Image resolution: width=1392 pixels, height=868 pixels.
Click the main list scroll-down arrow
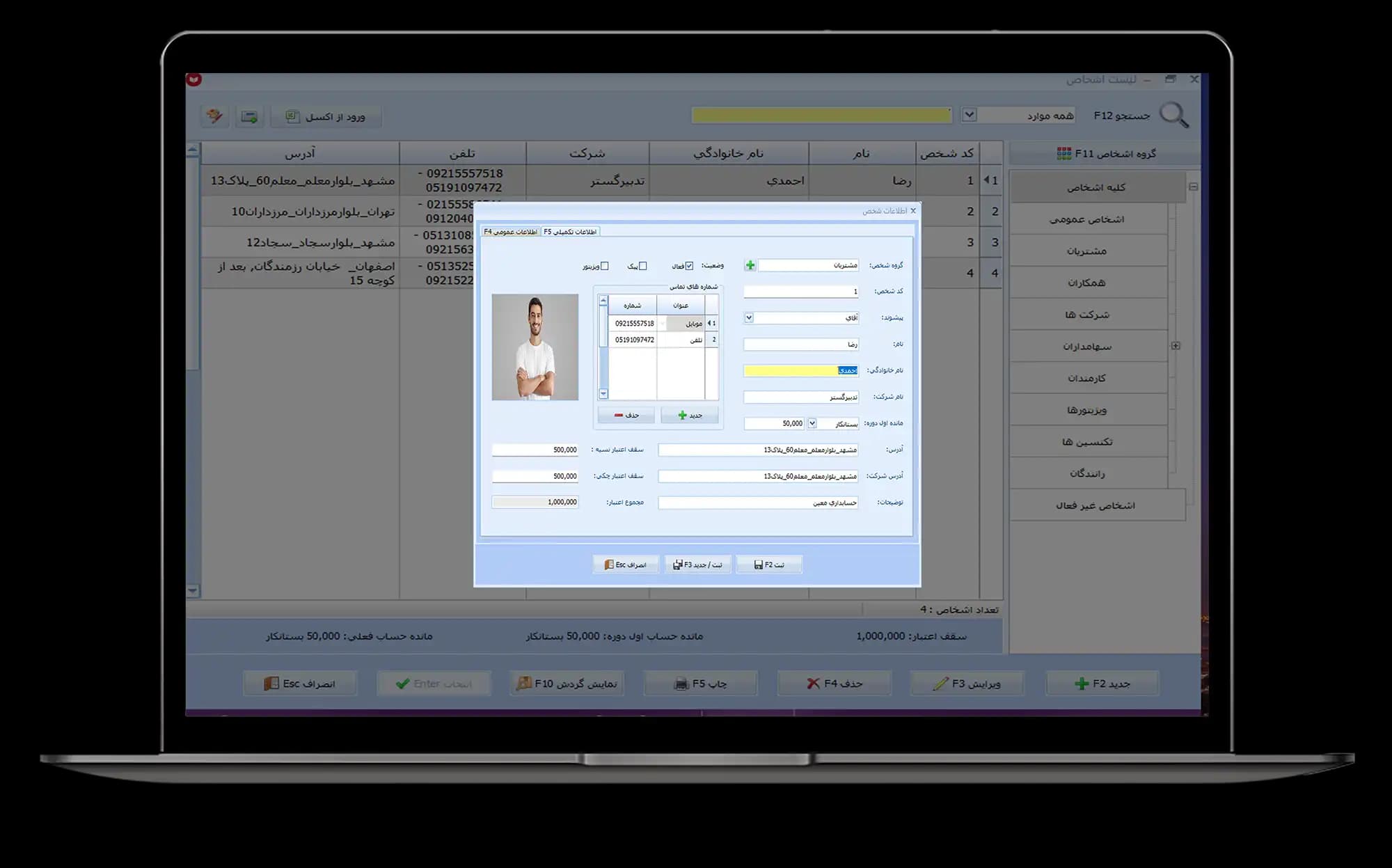point(193,591)
